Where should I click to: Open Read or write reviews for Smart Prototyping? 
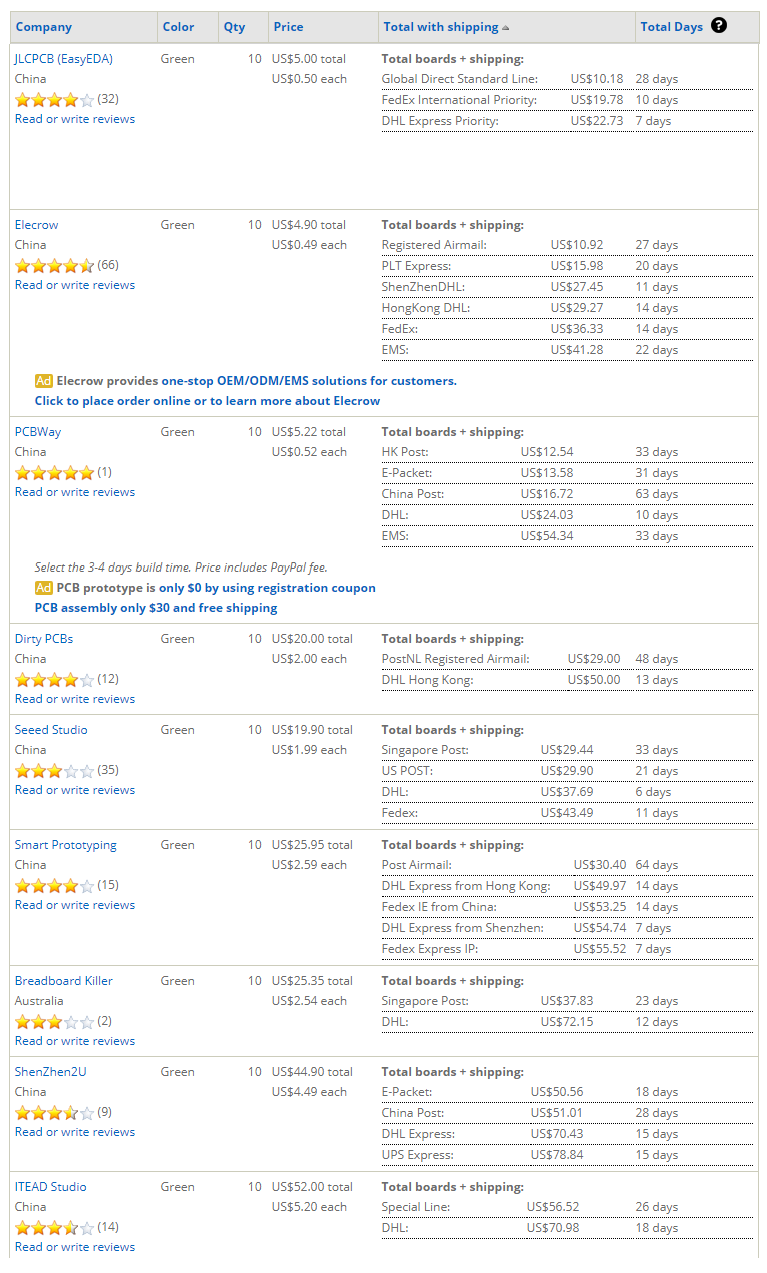pos(75,905)
